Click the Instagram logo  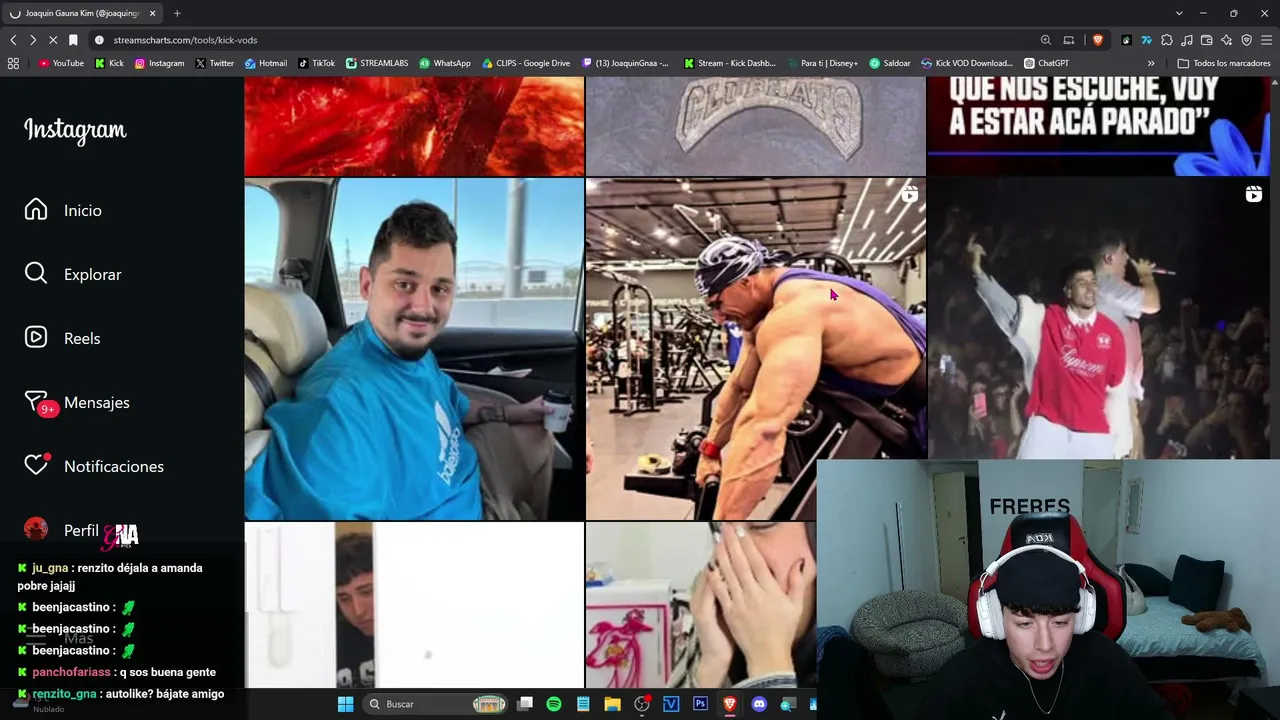(75, 130)
